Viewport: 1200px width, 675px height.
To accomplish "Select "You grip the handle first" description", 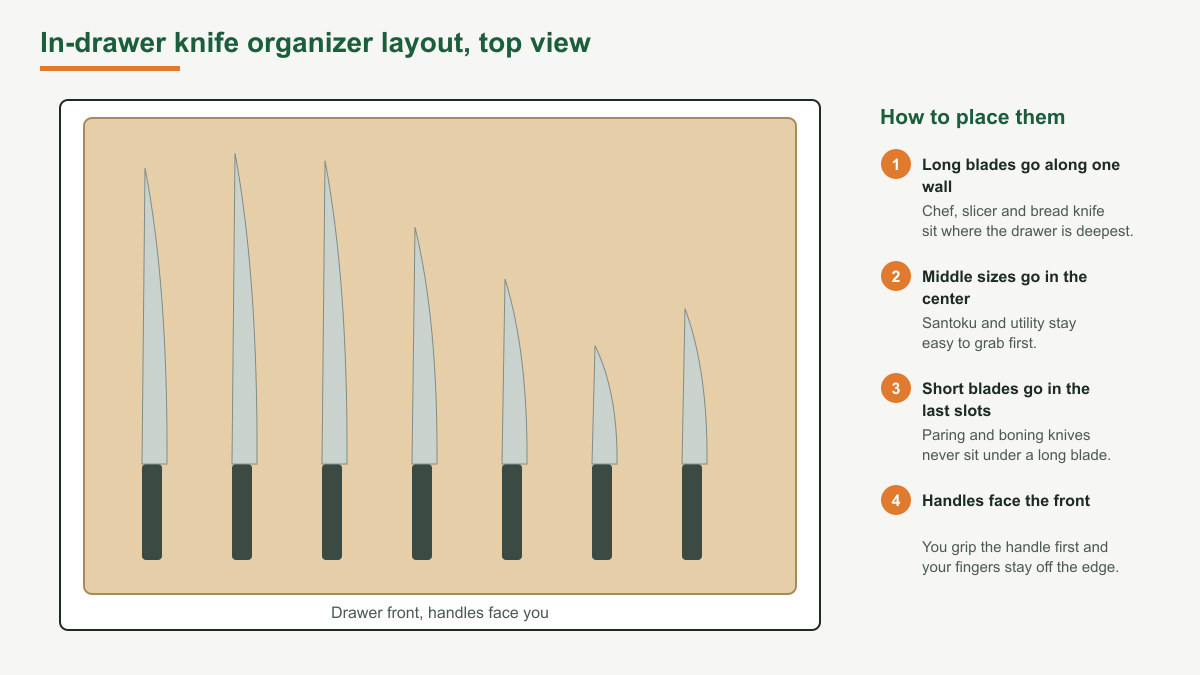I will coord(1020,557).
